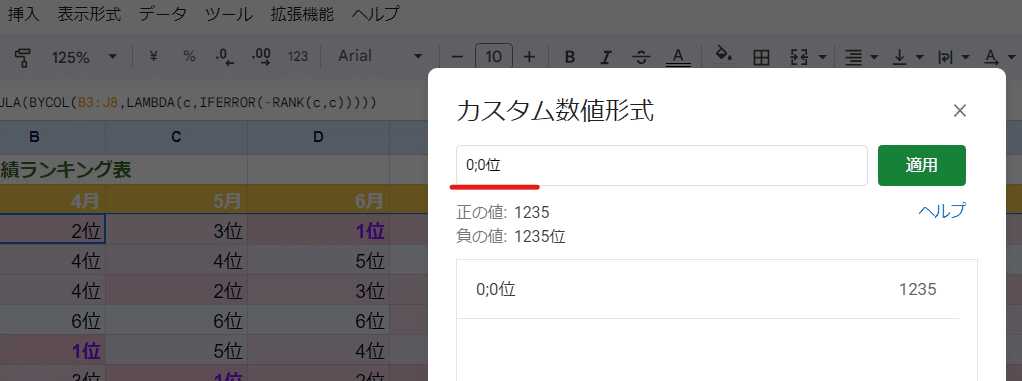Toggle bold formatting
The image size is (1022, 381).
(570, 57)
